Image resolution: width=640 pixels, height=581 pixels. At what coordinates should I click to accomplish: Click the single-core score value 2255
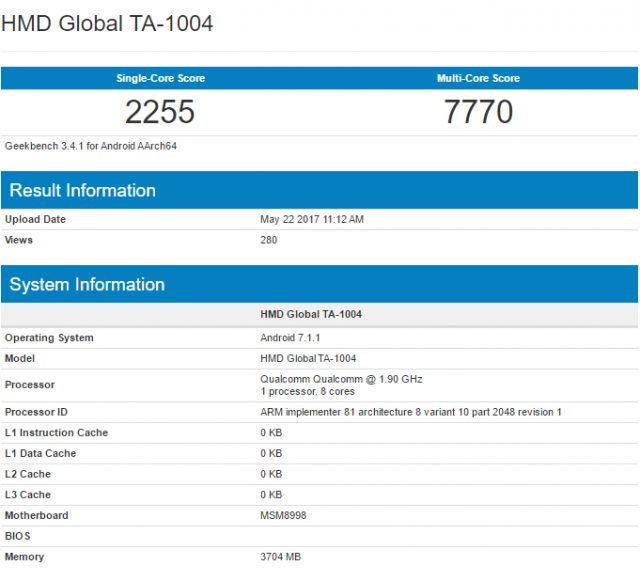pos(160,112)
